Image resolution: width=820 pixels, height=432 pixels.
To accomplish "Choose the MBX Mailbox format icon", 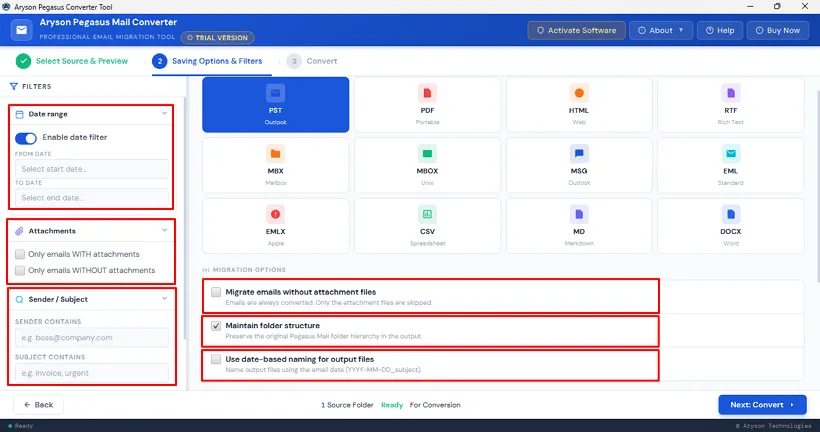I will 275,154.
